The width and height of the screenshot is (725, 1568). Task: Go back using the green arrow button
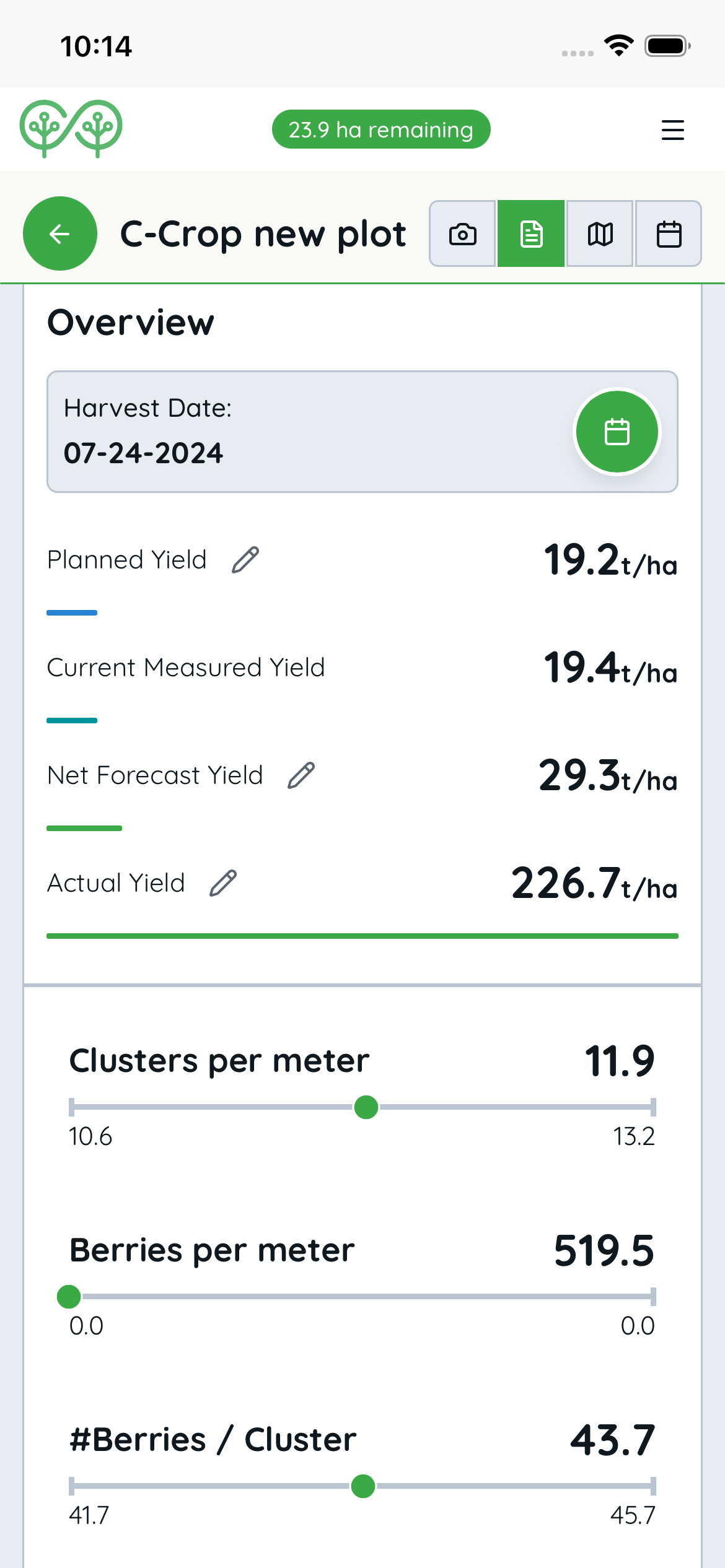point(60,233)
